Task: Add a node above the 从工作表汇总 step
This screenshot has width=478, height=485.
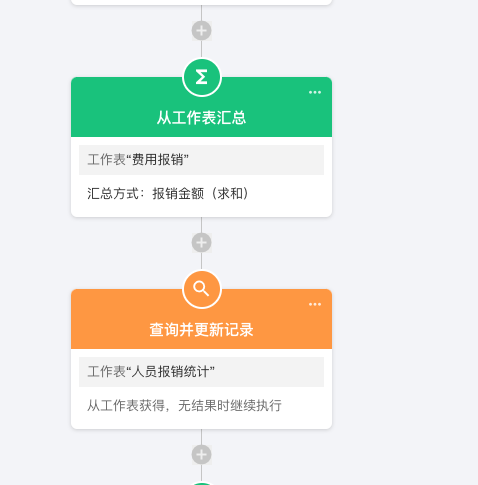Action: click(201, 31)
